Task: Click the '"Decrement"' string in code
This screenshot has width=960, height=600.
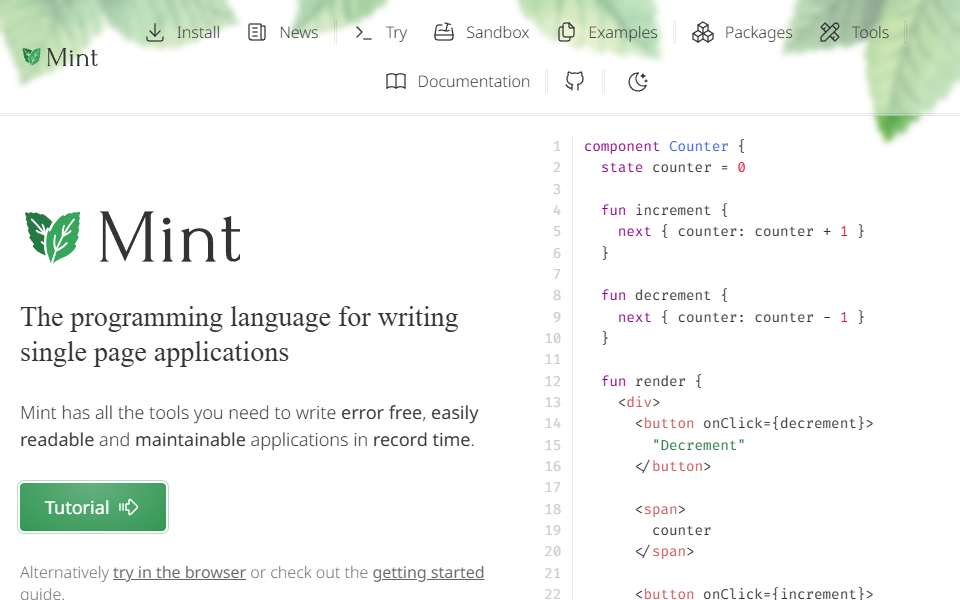Action: coord(699,445)
